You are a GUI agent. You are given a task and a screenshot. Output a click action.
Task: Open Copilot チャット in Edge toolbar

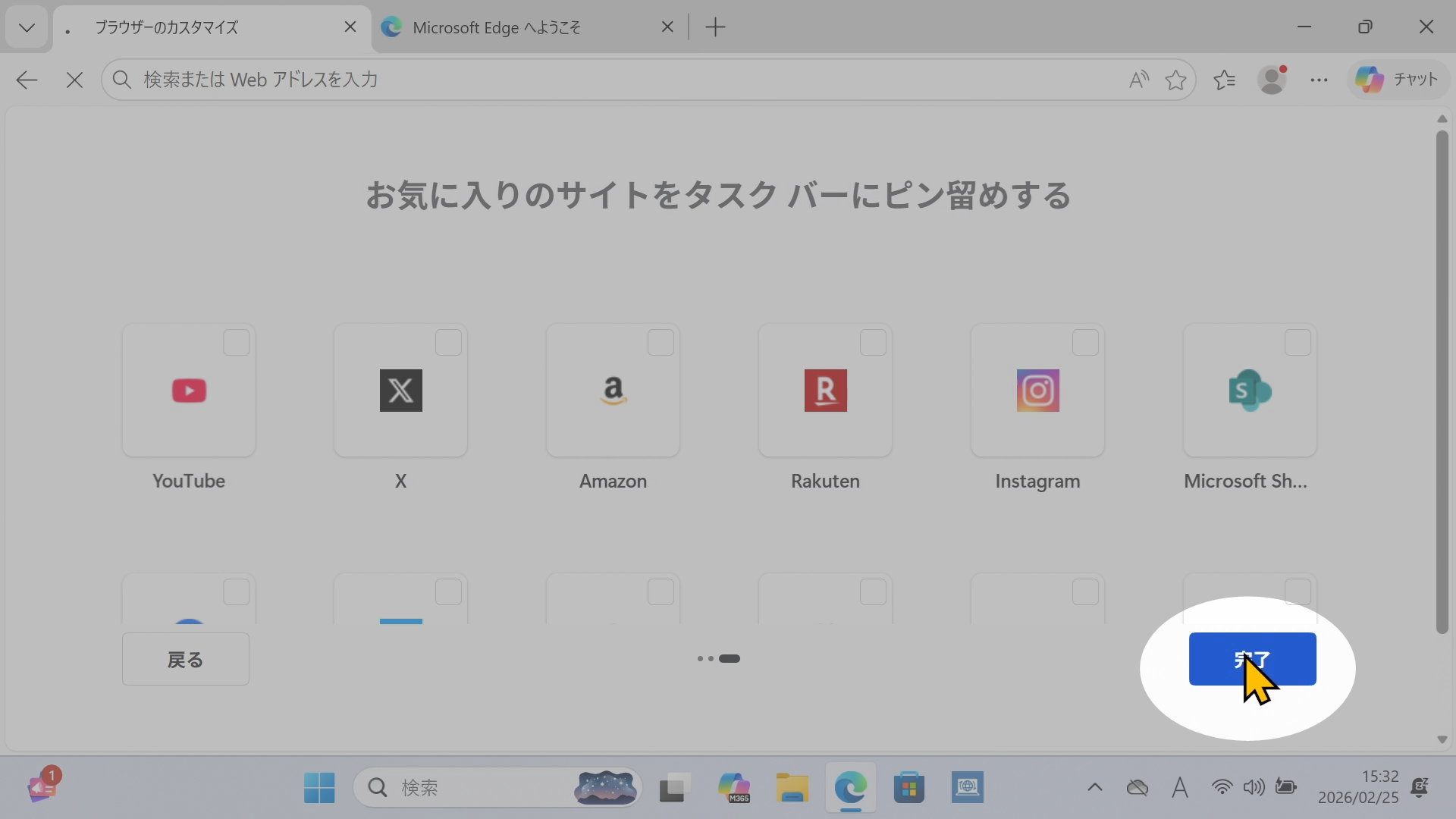[1398, 79]
